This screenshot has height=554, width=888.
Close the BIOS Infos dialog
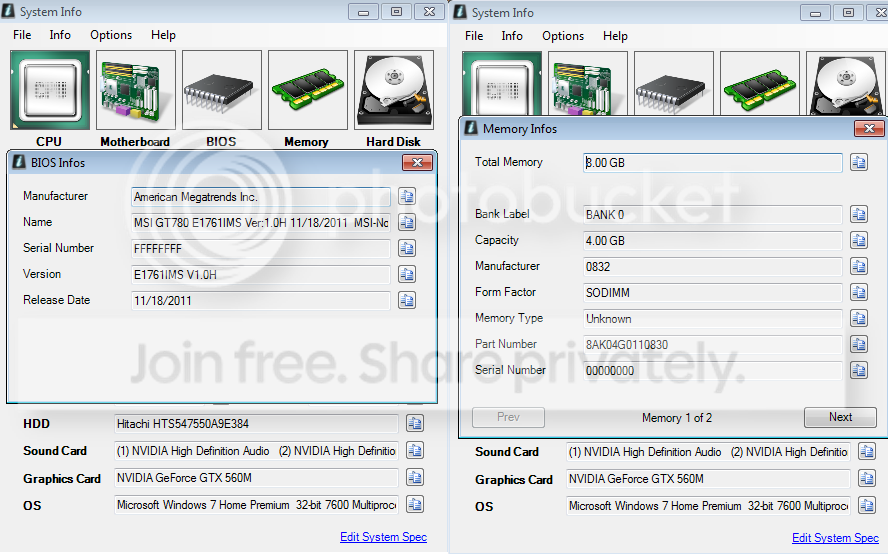coord(417,163)
